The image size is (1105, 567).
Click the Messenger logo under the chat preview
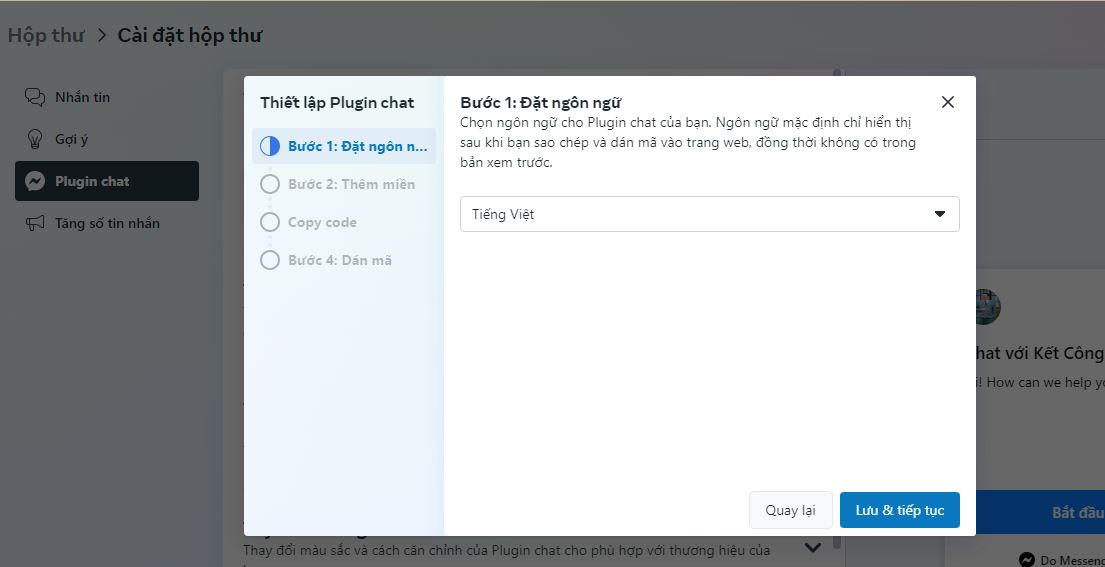coord(1026,559)
